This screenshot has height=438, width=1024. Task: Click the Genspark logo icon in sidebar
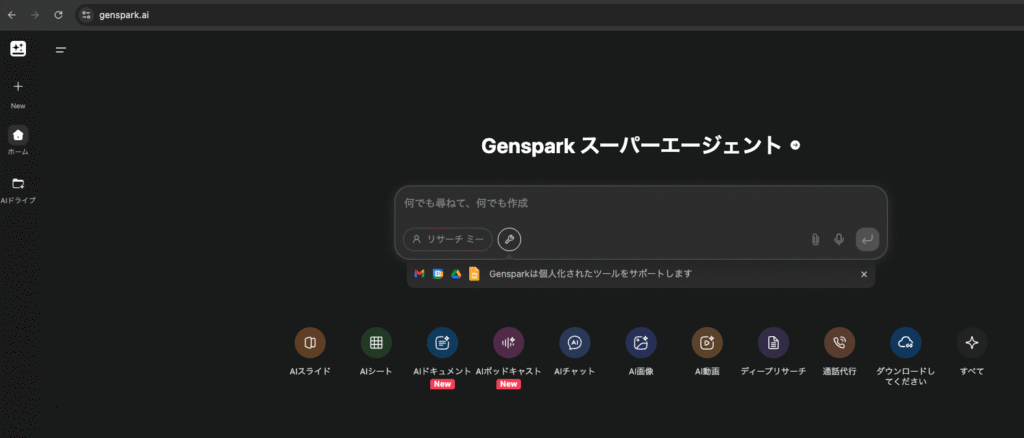pyautogui.click(x=18, y=49)
